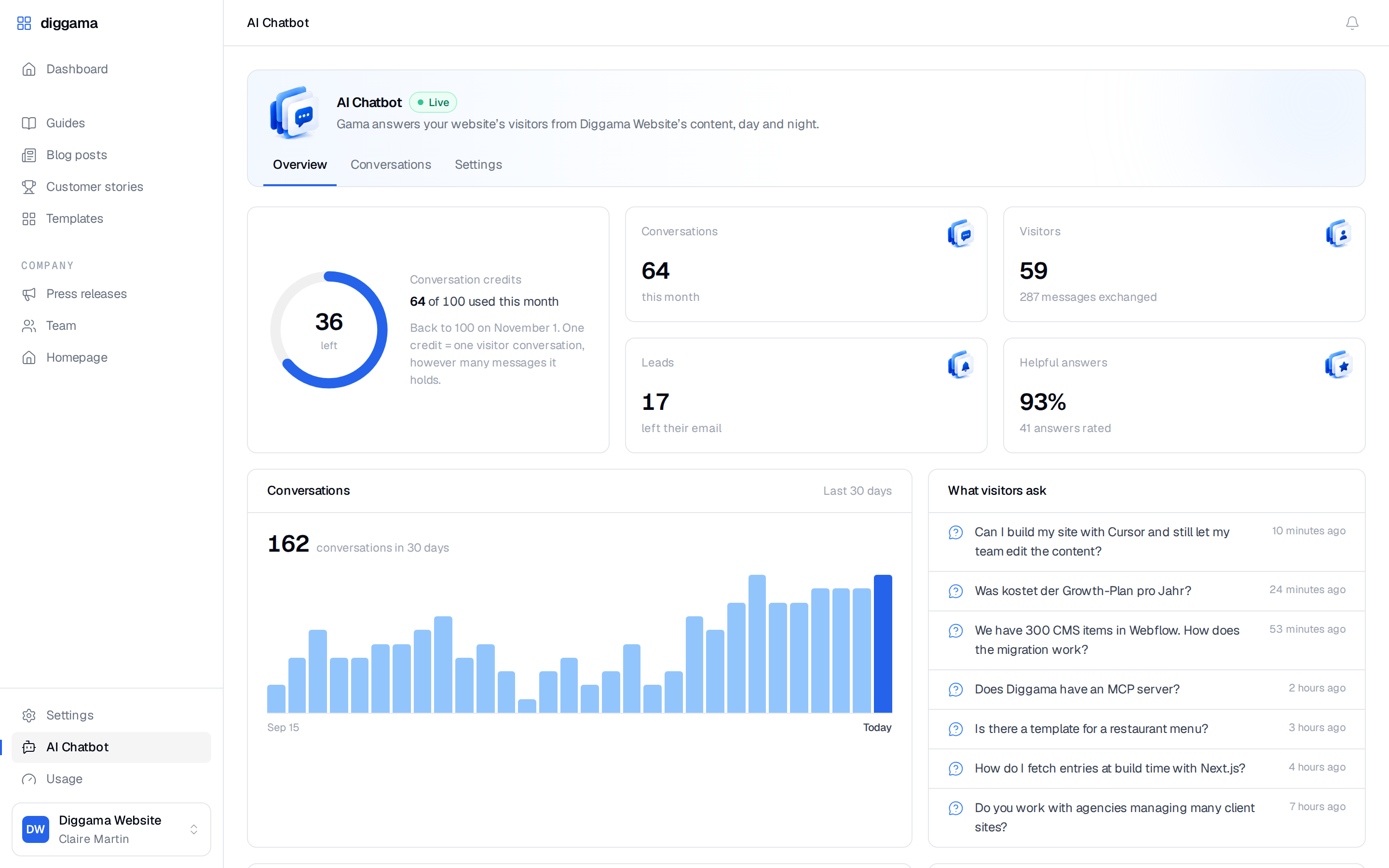Image resolution: width=1389 pixels, height=868 pixels.
Task: Click the AI Chatbot robot icon in sidebar
Action: point(29,747)
